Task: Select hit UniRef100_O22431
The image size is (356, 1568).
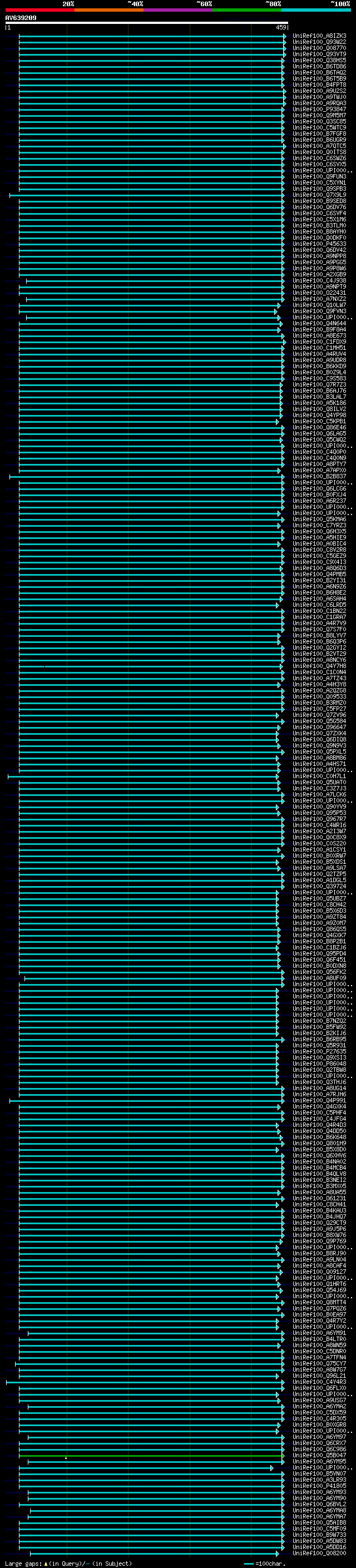Action: (319, 293)
